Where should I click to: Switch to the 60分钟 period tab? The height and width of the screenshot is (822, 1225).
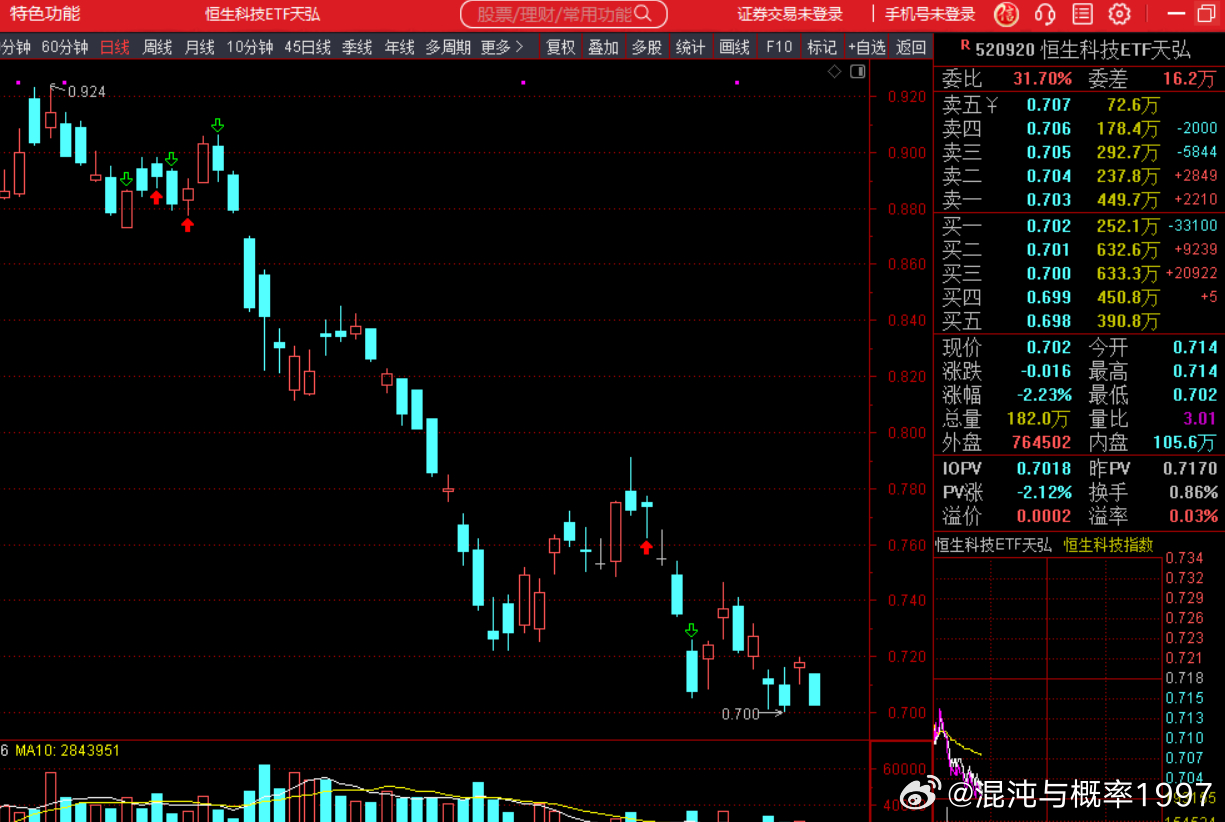(65, 47)
